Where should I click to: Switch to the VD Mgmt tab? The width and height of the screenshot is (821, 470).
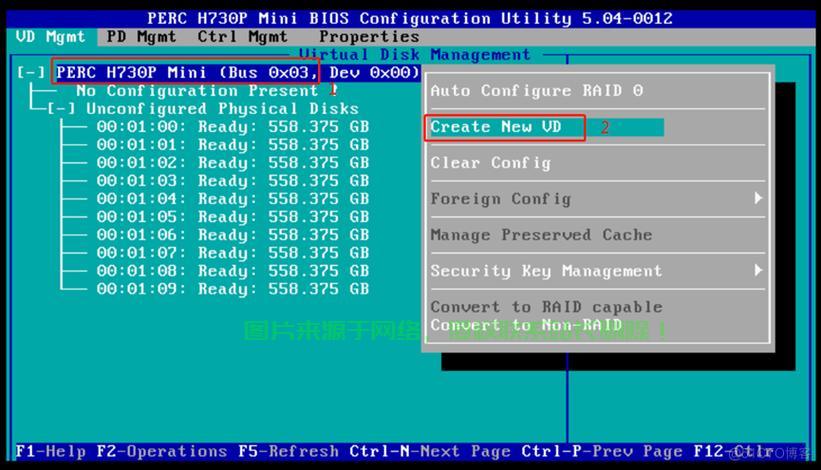pos(50,37)
